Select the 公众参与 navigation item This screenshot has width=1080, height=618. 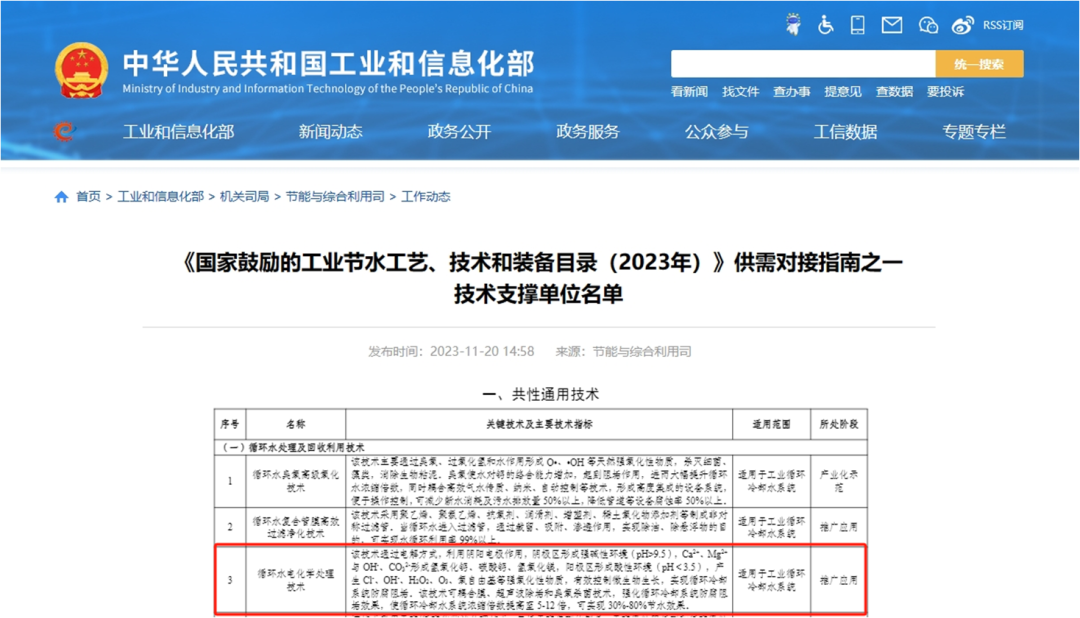[716, 132]
